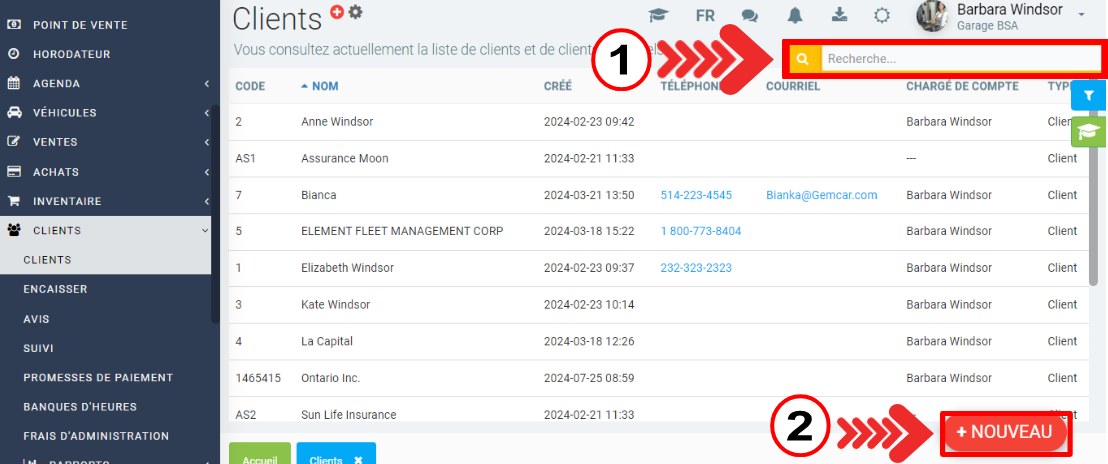Open the blue filter funnel button
Image resolution: width=1108 pixels, height=464 pixels.
click(x=1089, y=95)
